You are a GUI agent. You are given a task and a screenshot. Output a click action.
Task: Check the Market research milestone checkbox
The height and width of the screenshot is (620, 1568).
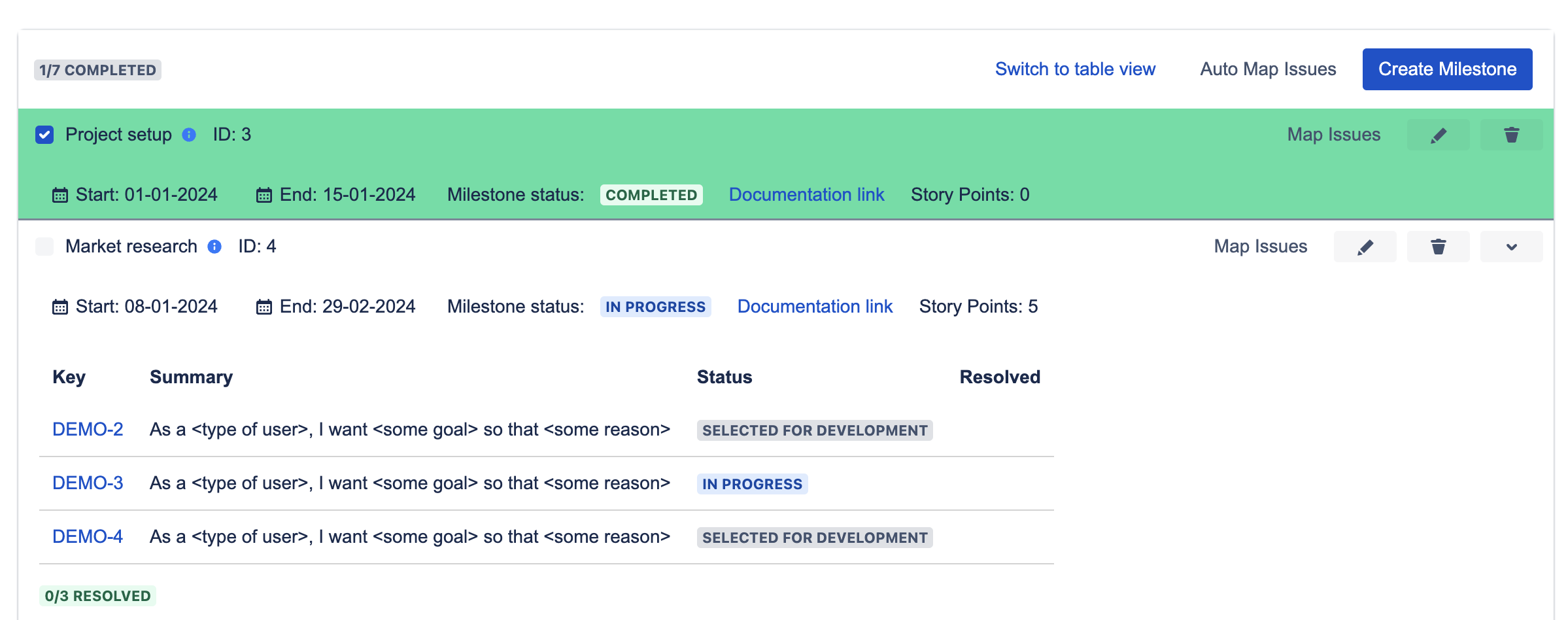coord(44,247)
